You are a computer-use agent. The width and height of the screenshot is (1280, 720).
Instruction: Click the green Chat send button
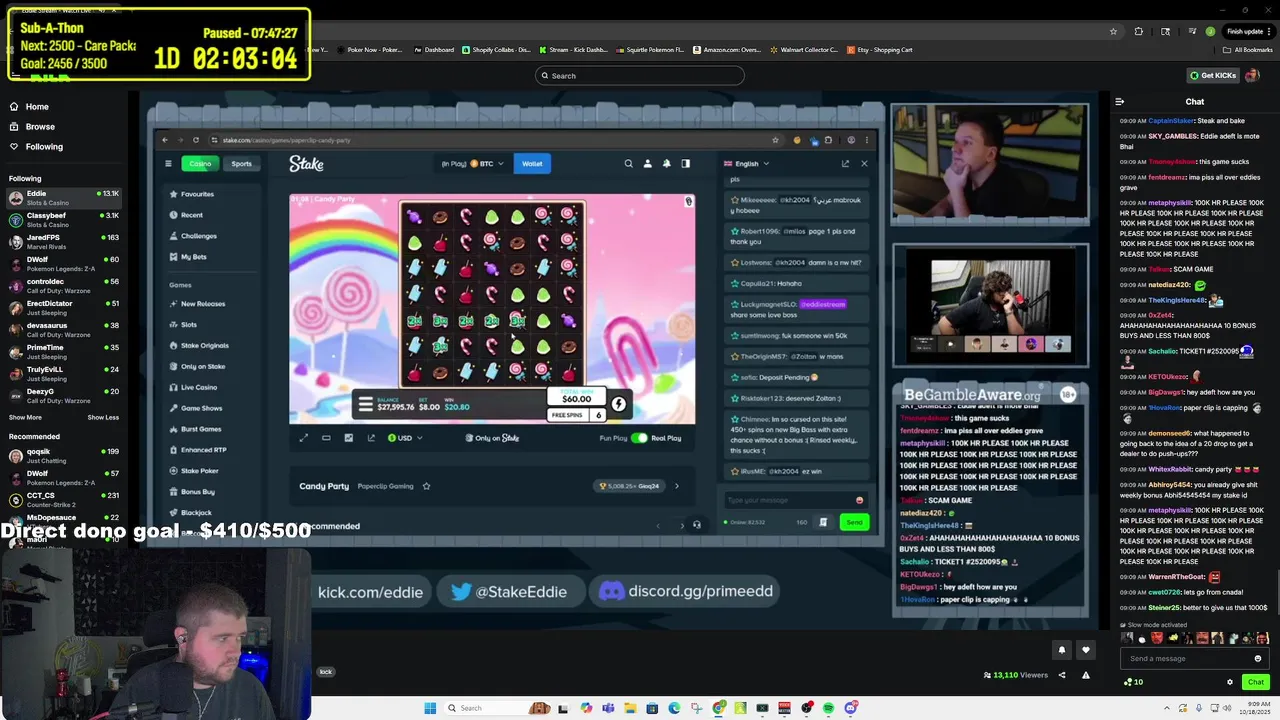(x=1256, y=682)
